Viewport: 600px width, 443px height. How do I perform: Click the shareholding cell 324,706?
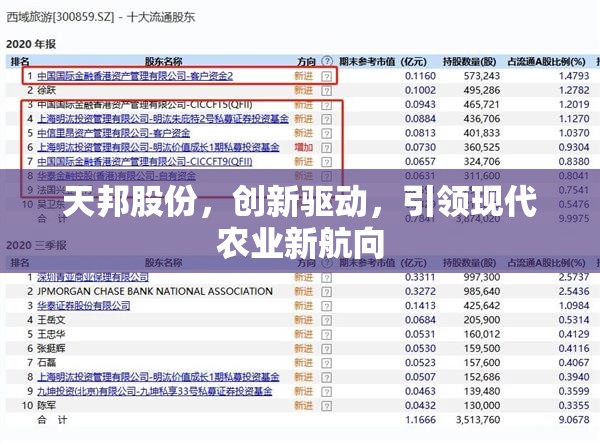click(482, 161)
